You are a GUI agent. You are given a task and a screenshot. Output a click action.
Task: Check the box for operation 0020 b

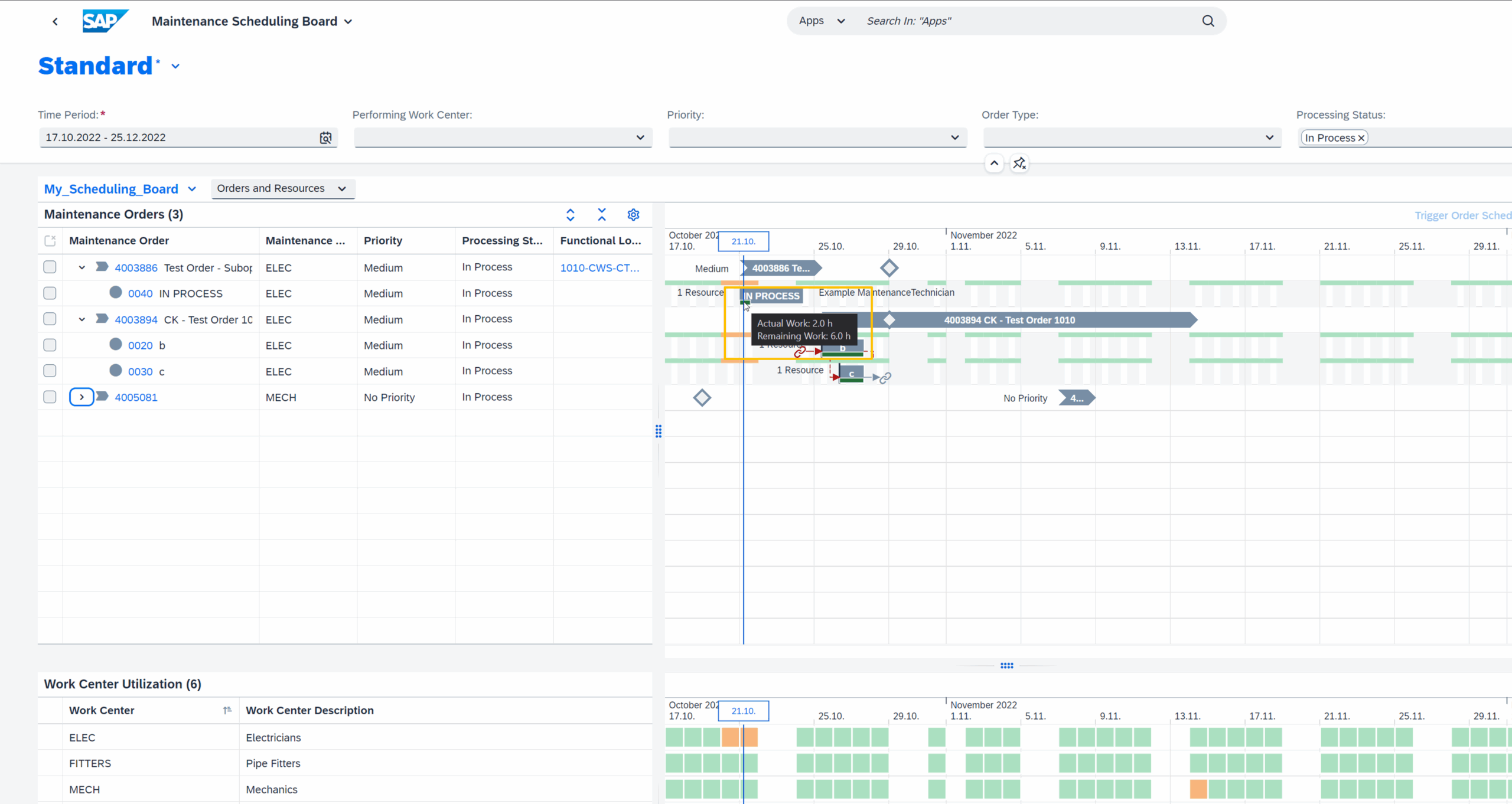click(x=50, y=345)
